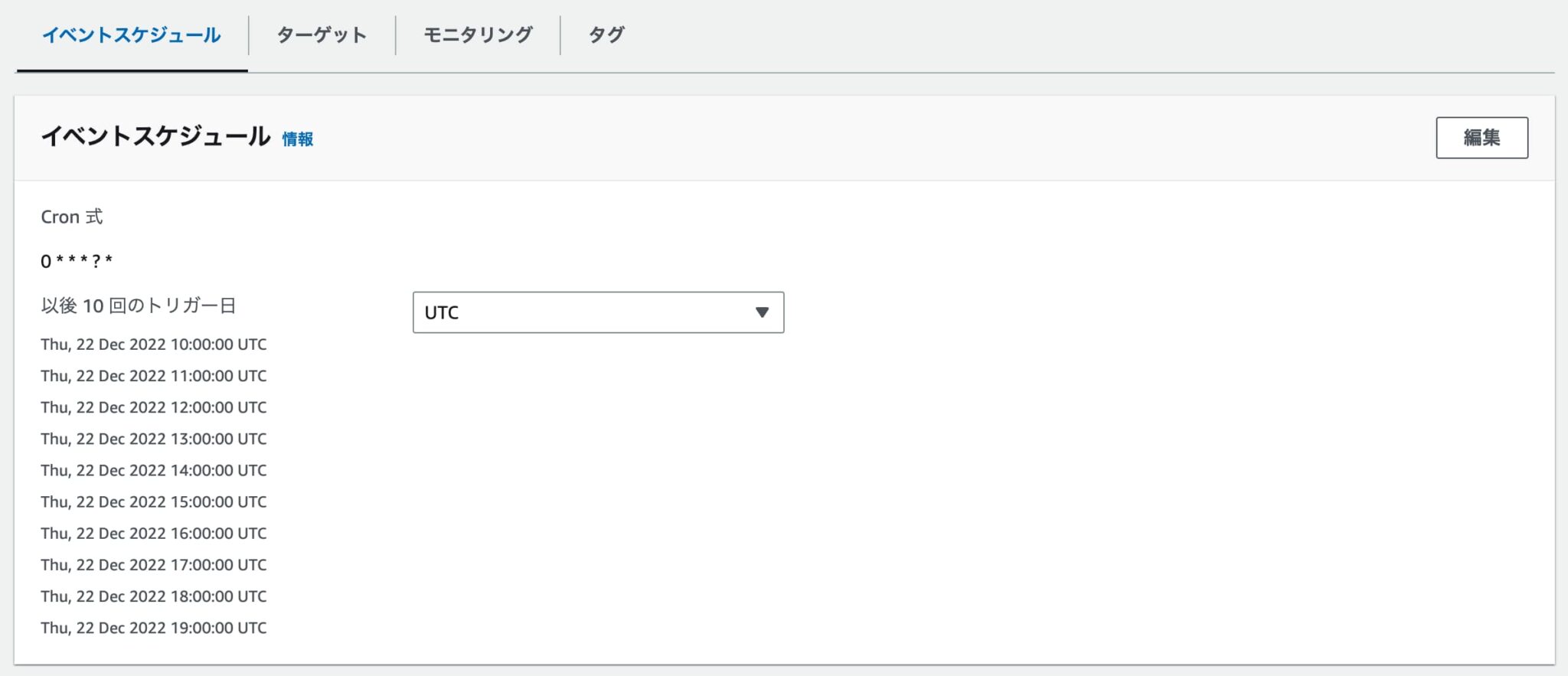Select the last trigger date 19:00:00 UTC
1568x676 pixels.
coord(153,627)
